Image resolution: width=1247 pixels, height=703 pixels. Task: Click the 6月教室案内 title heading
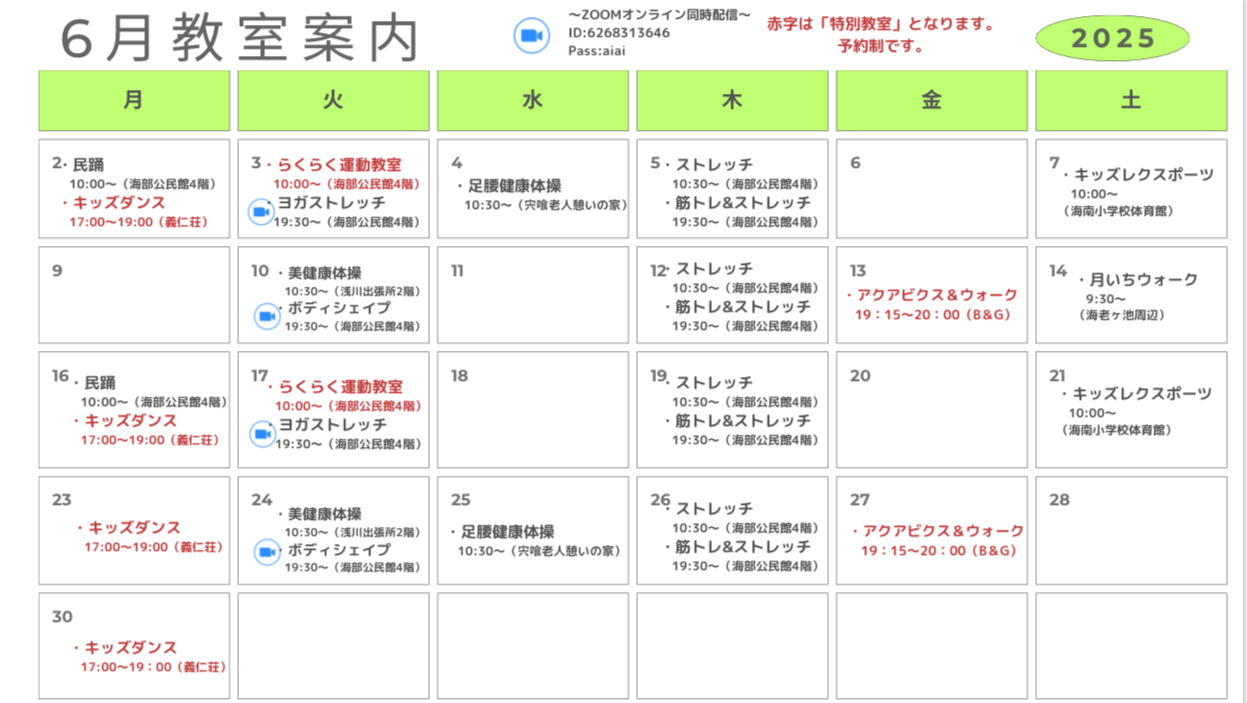tap(240, 40)
